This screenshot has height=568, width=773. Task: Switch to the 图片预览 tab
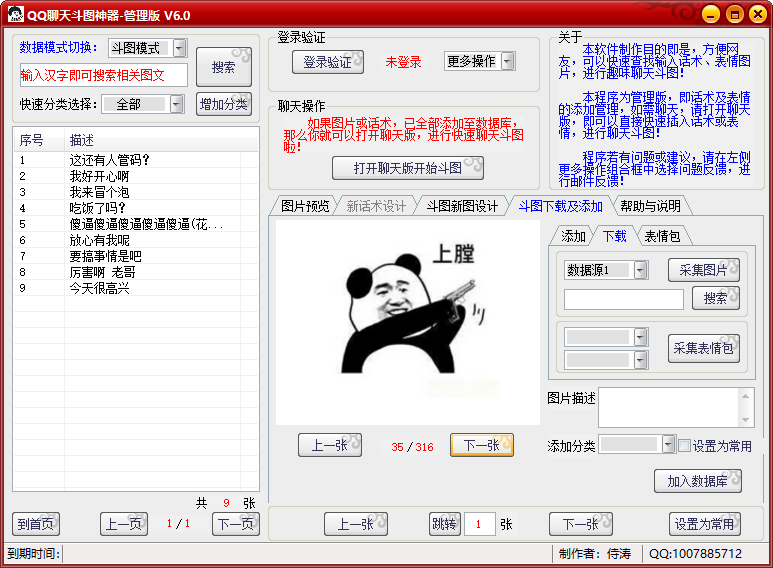305,206
